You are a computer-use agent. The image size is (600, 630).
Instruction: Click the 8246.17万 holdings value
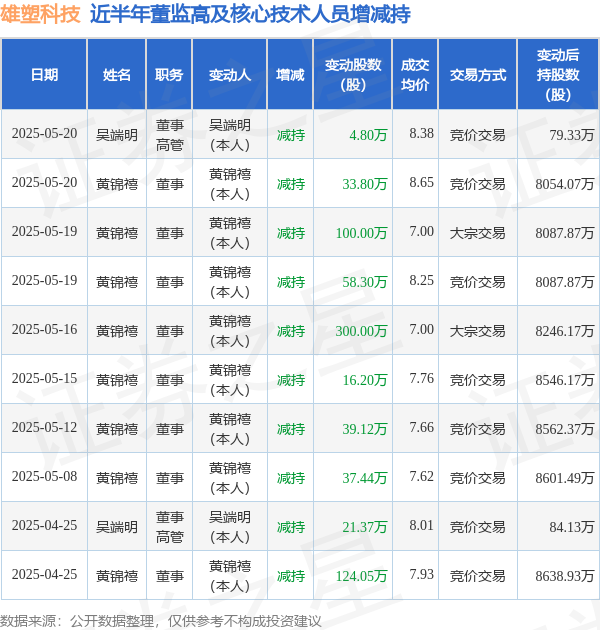(565, 331)
